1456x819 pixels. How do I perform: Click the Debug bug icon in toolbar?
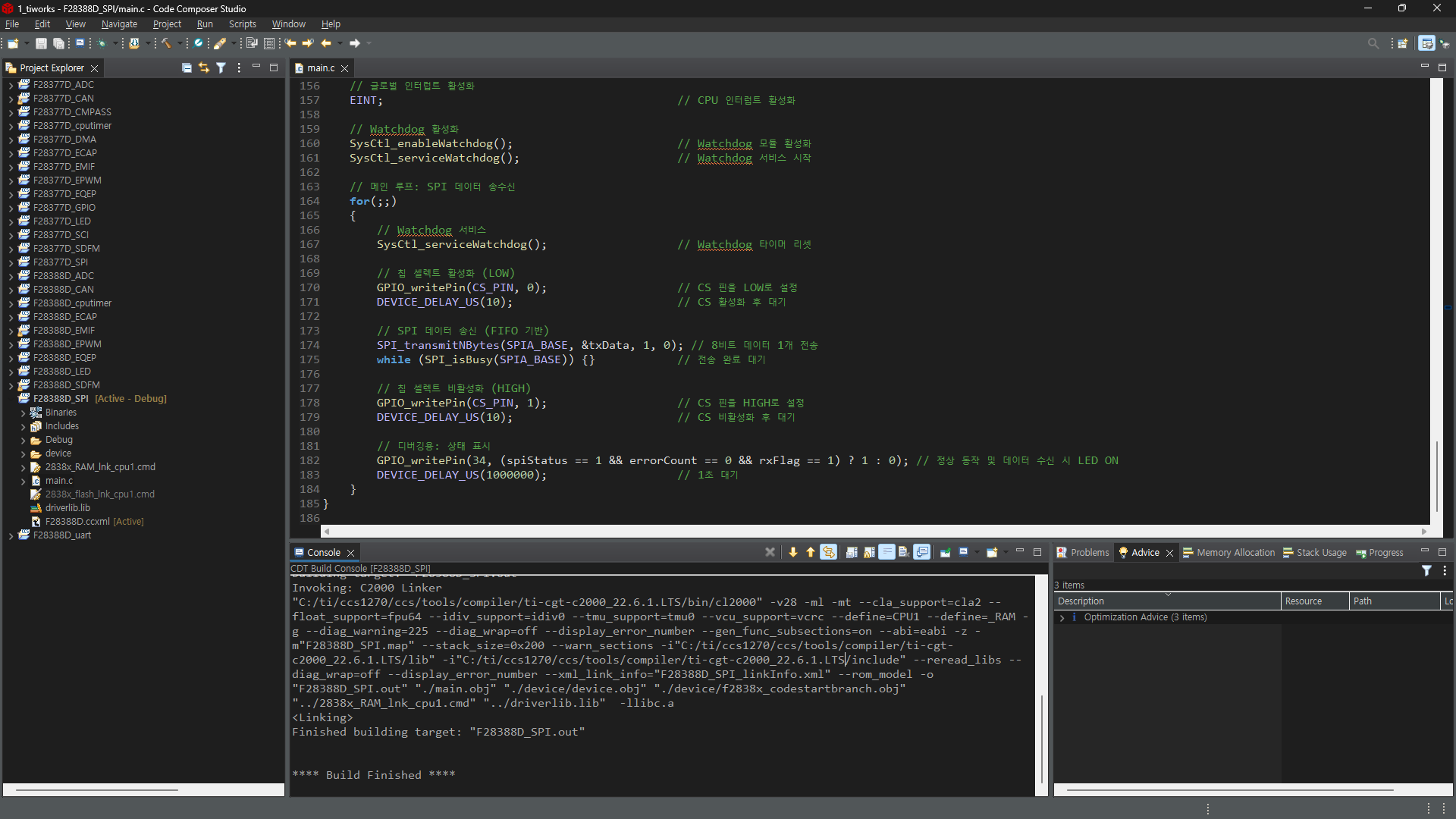[x=102, y=43]
